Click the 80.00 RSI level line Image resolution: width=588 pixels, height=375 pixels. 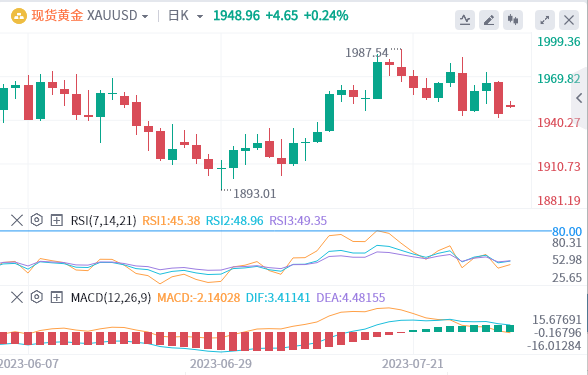pyautogui.click(x=275, y=231)
